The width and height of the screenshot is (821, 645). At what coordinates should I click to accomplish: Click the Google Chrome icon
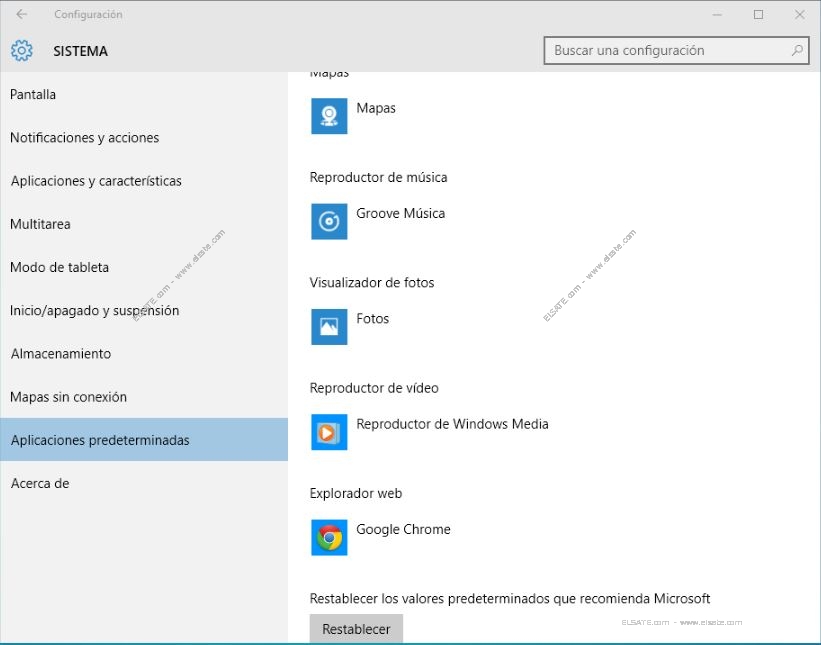pos(329,537)
